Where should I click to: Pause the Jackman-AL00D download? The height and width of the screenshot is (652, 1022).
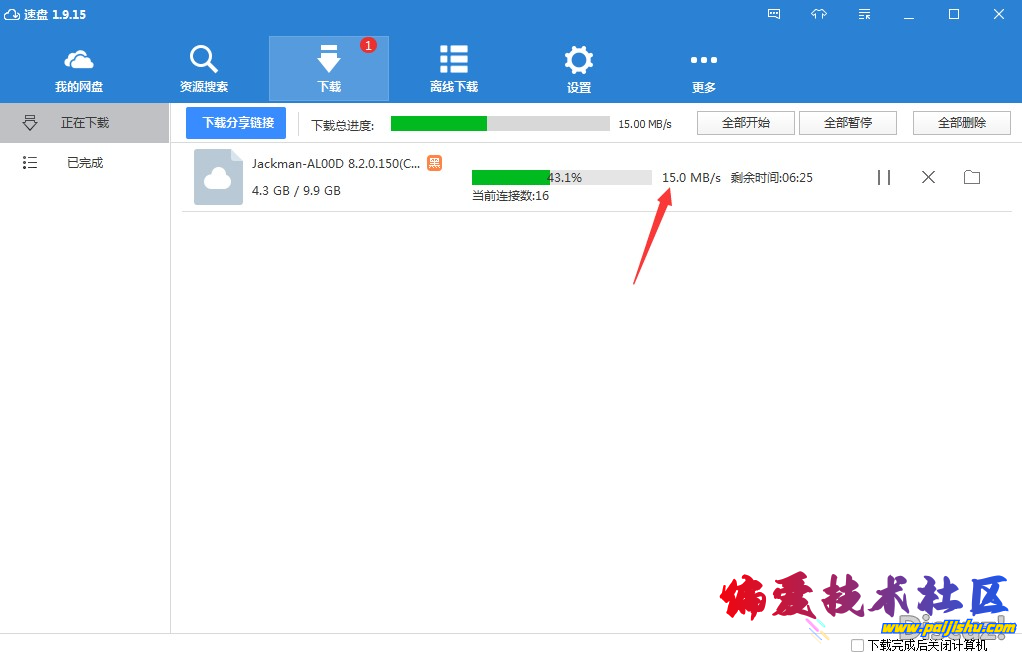click(x=884, y=177)
